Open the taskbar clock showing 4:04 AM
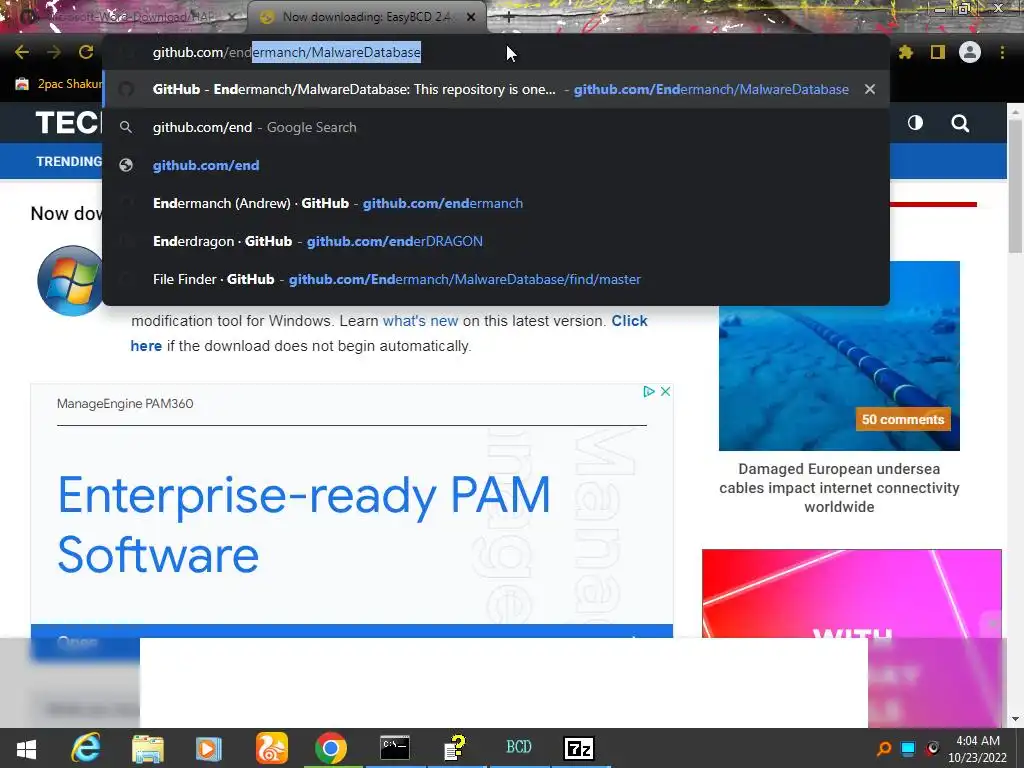The width and height of the screenshot is (1024, 768). tap(978, 749)
